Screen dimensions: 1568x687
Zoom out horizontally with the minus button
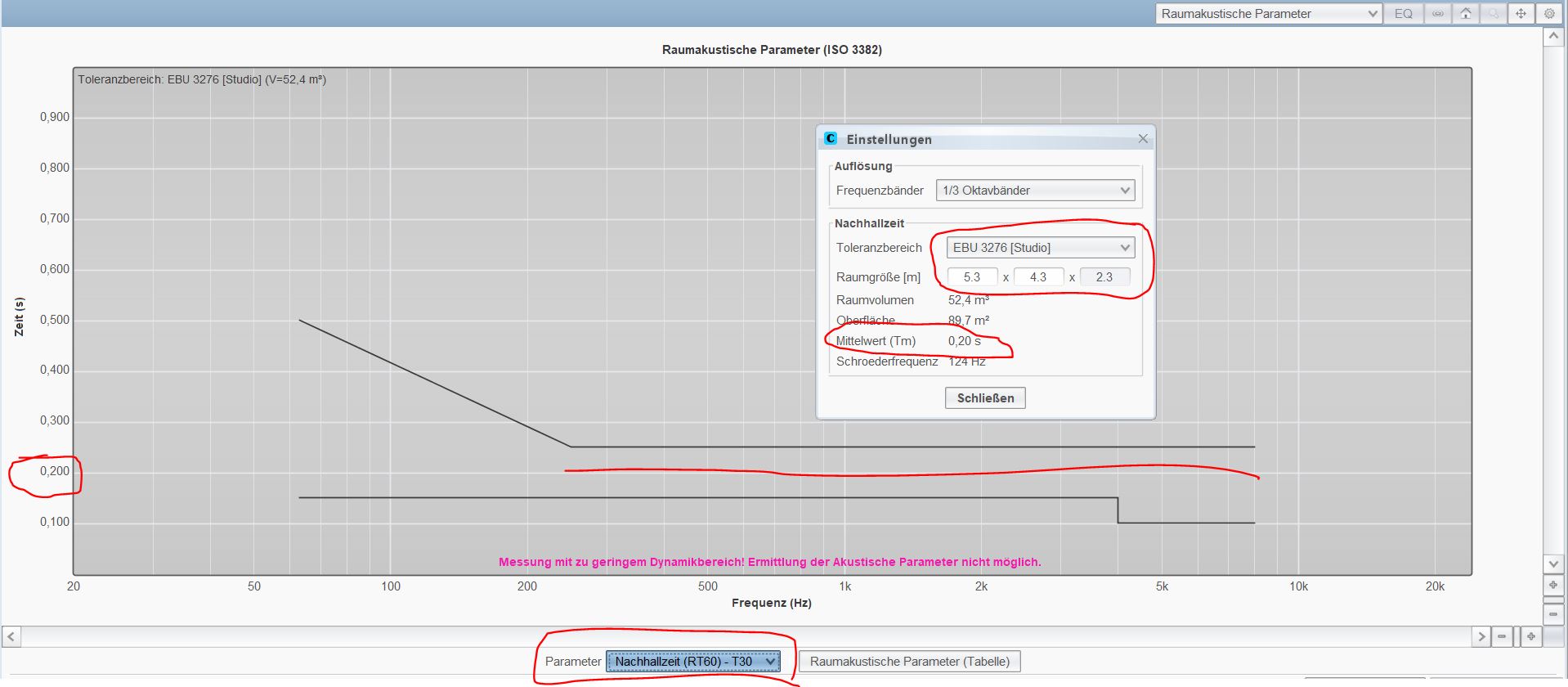(x=1502, y=635)
